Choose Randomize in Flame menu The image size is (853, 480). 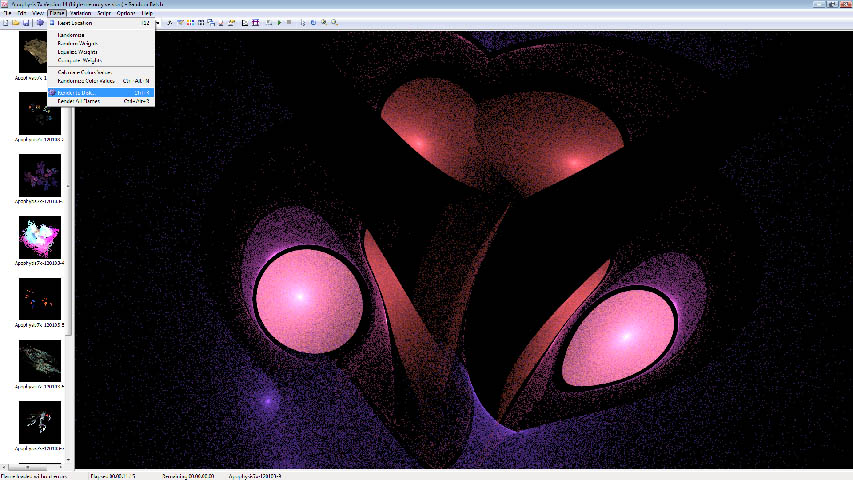click(x=101, y=35)
